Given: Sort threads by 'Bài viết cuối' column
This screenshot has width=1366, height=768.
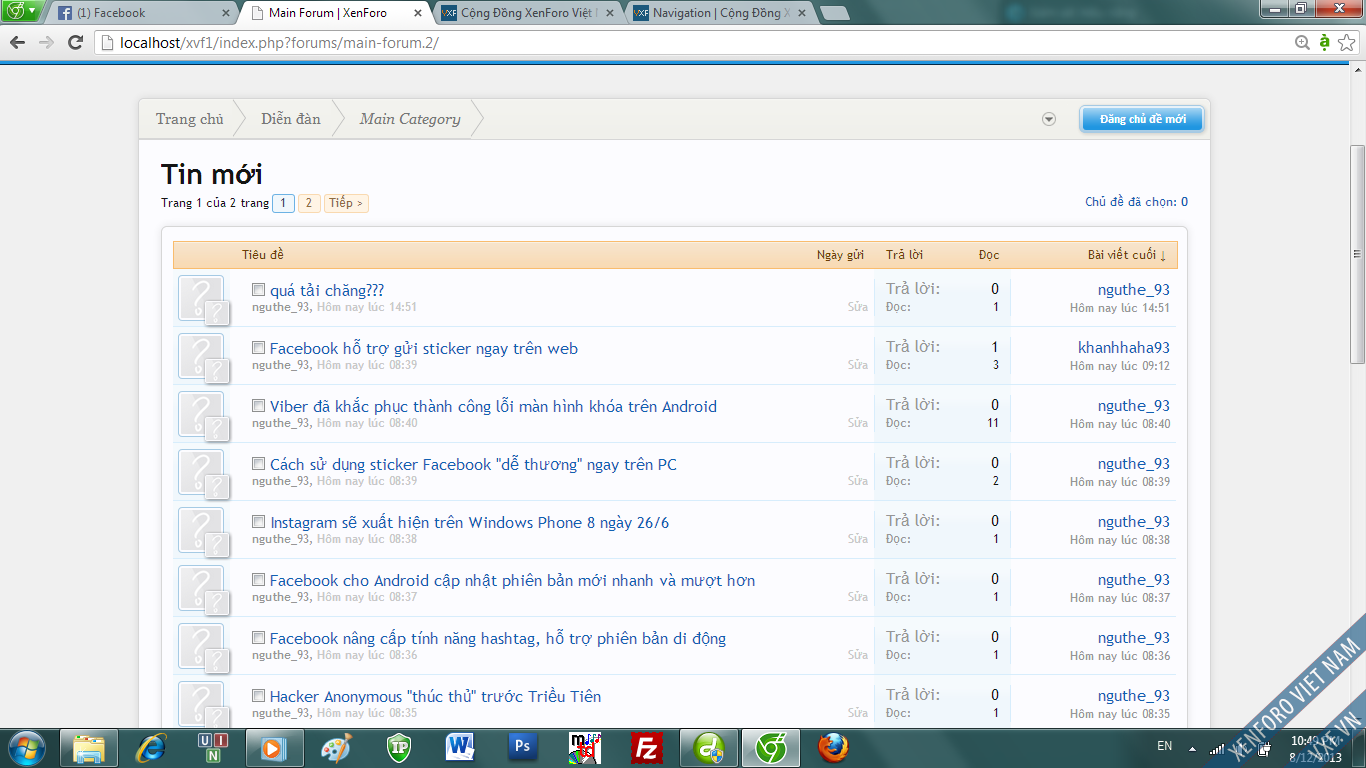Looking at the screenshot, I should click(1127, 255).
